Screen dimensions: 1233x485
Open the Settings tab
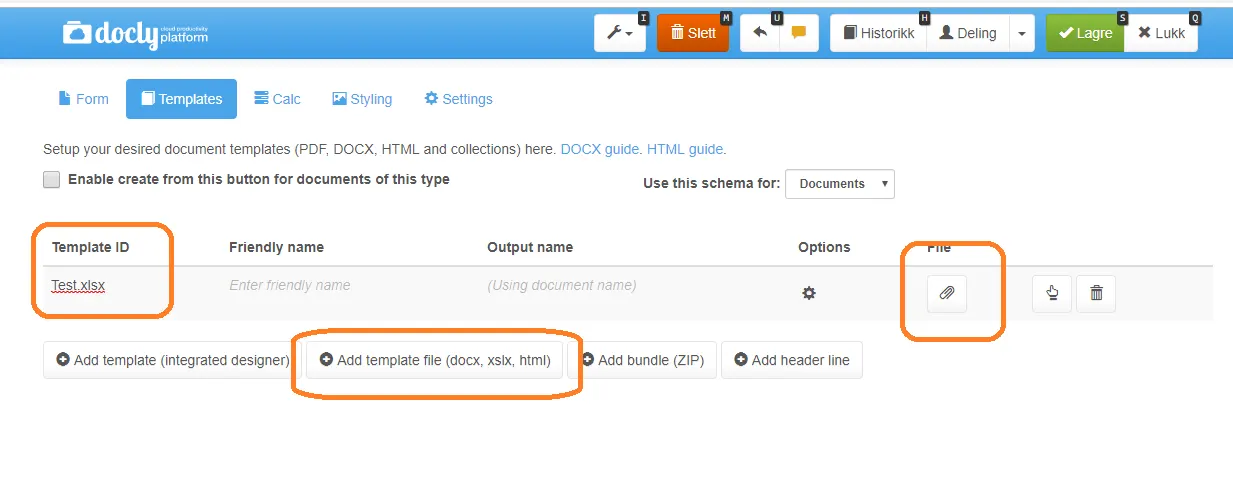tap(459, 99)
